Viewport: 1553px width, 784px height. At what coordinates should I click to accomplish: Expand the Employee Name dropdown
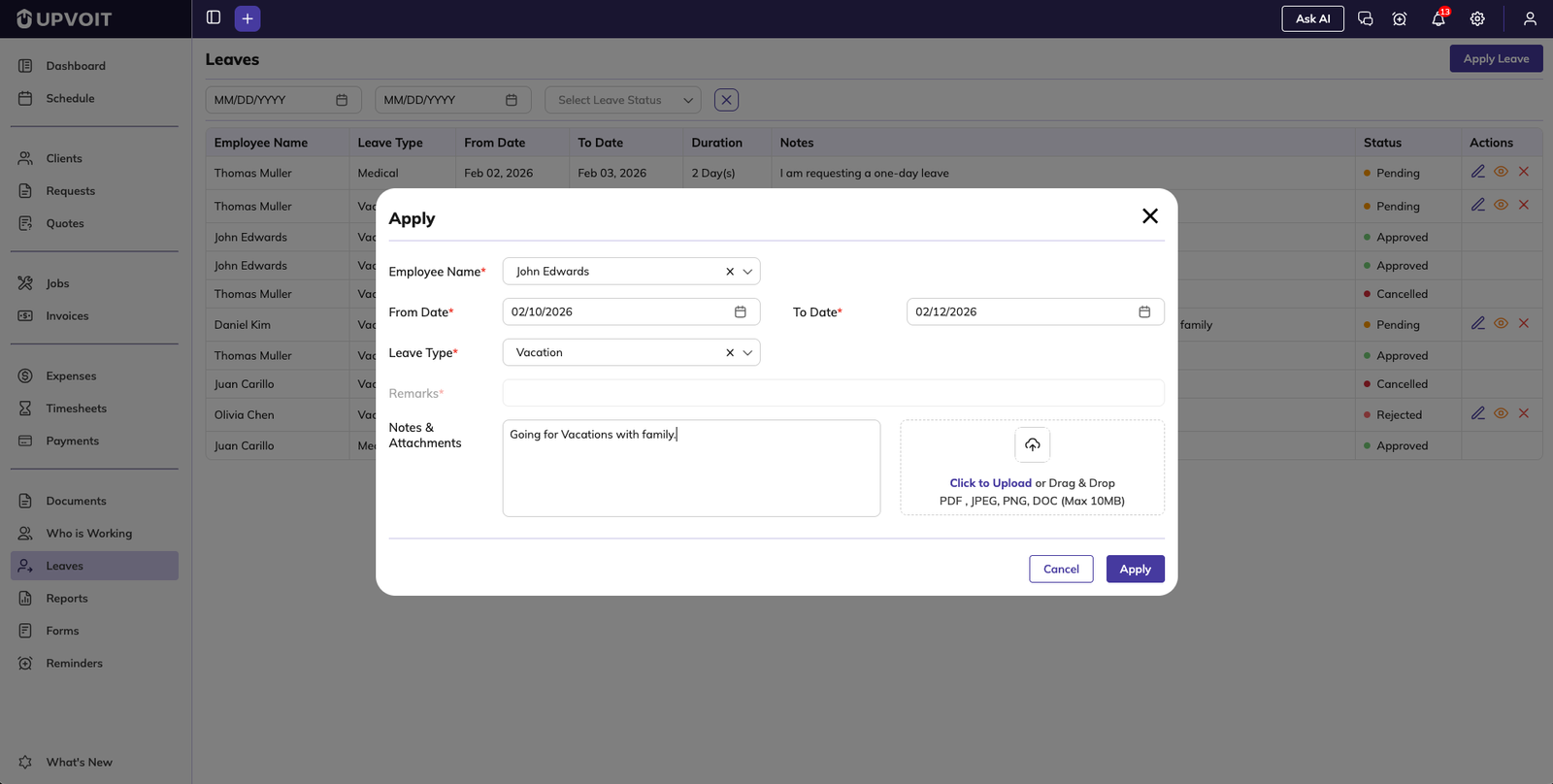(x=747, y=272)
